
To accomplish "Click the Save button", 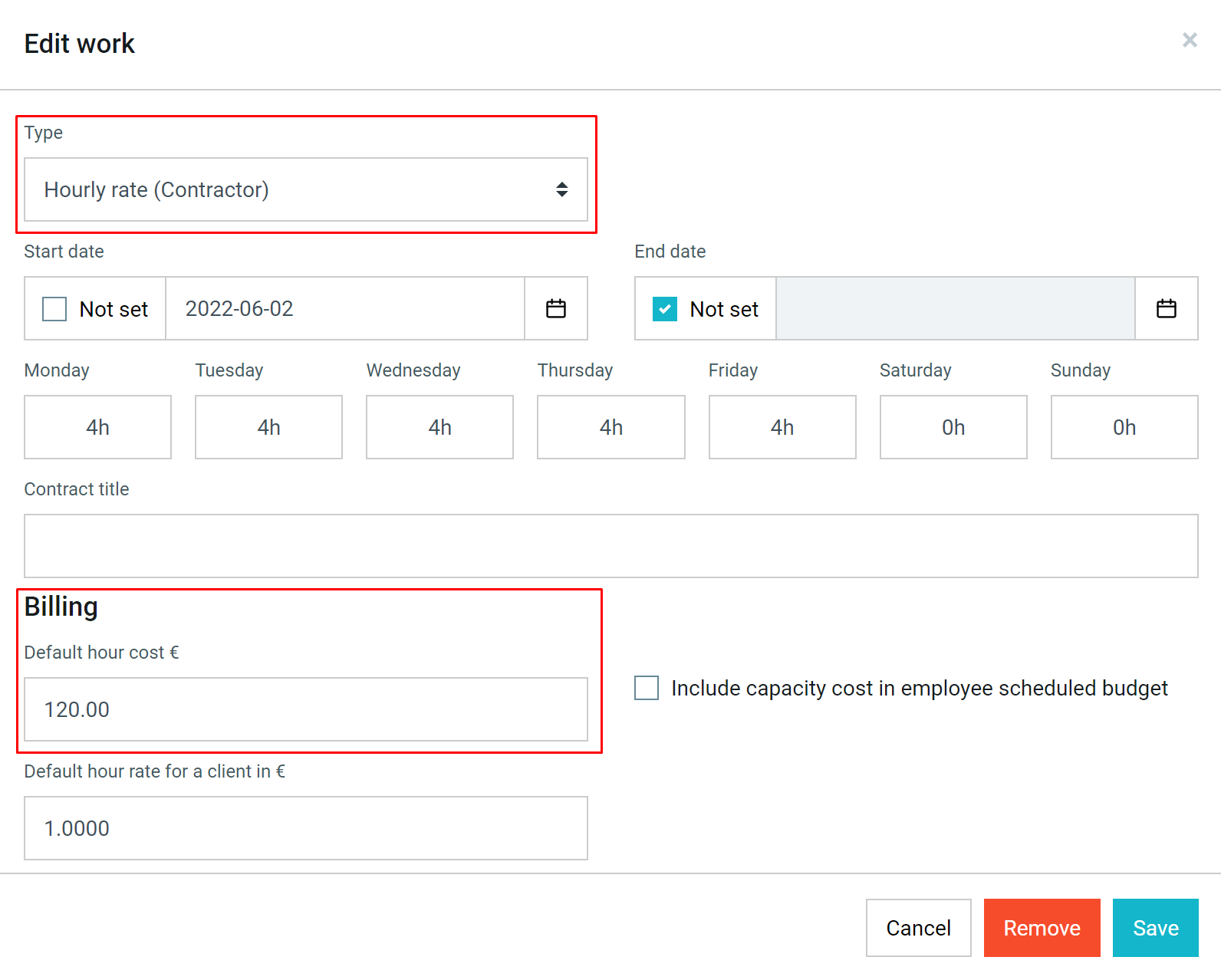I will coord(1156,928).
